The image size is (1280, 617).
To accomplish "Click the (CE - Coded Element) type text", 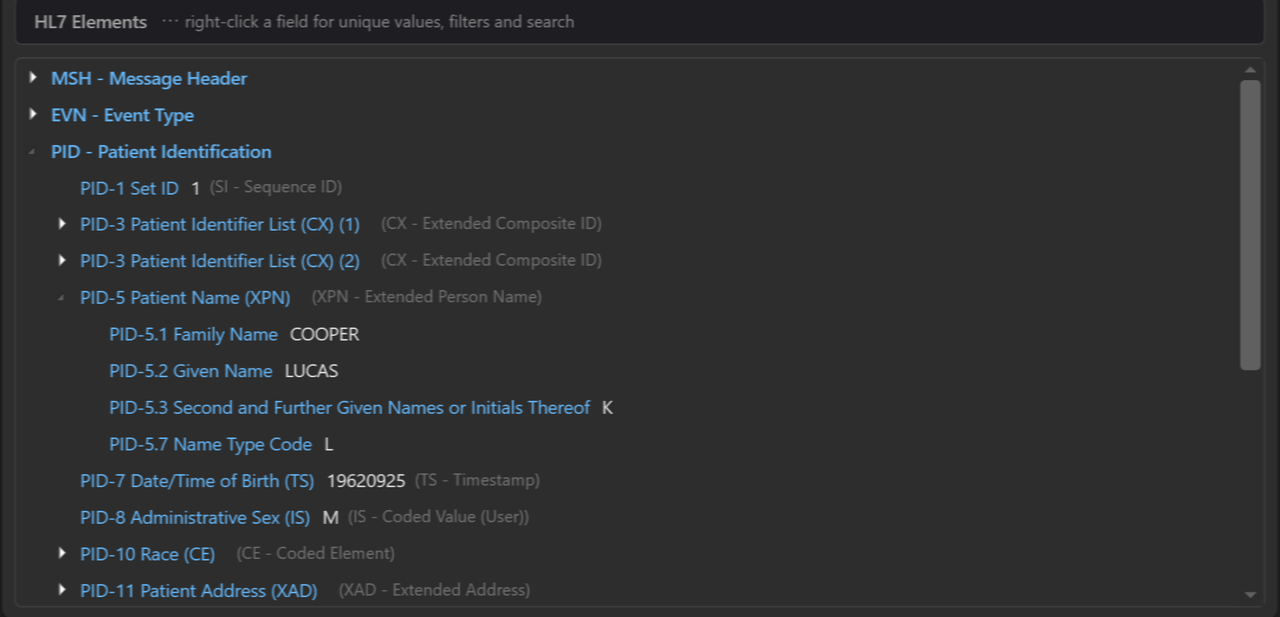I will coord(316,553).
